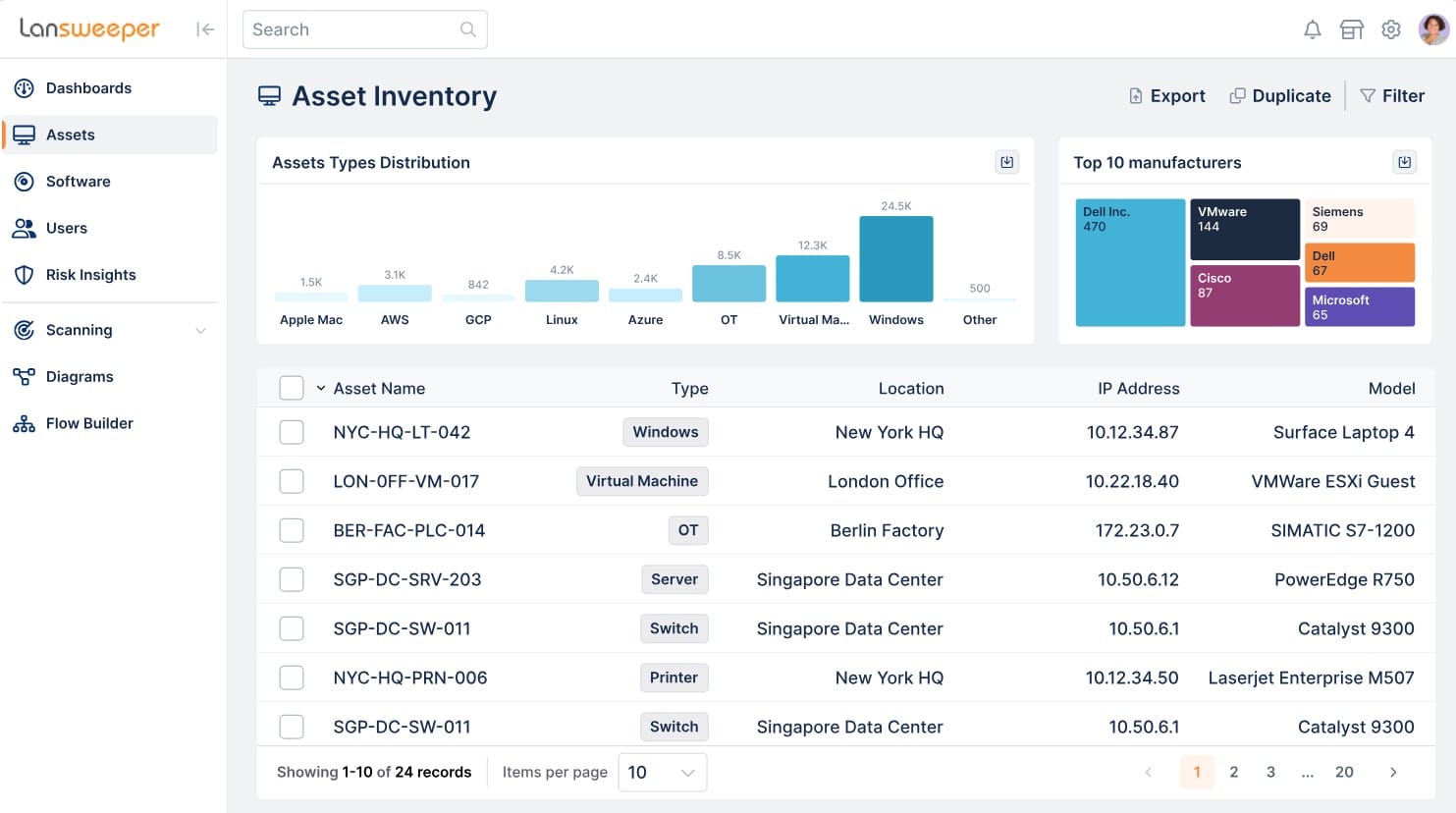Go to page 3
The image size is (1456, 813).
[1270, 773]
